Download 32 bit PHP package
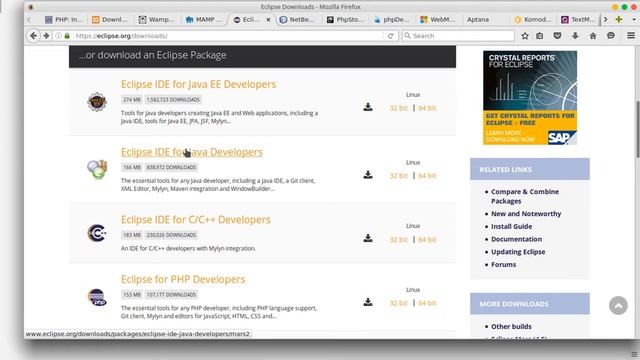Viewport: 640px width, 360px height. tap(398, 303)
